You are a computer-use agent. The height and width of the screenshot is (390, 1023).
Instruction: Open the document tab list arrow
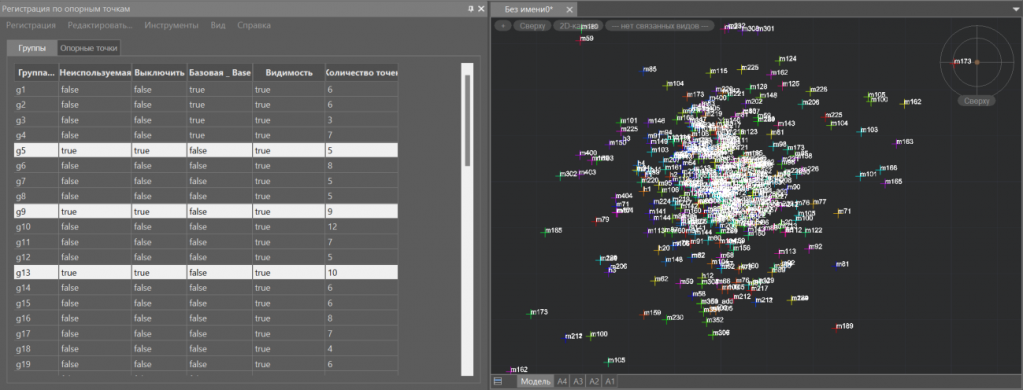click(1015, 9)
